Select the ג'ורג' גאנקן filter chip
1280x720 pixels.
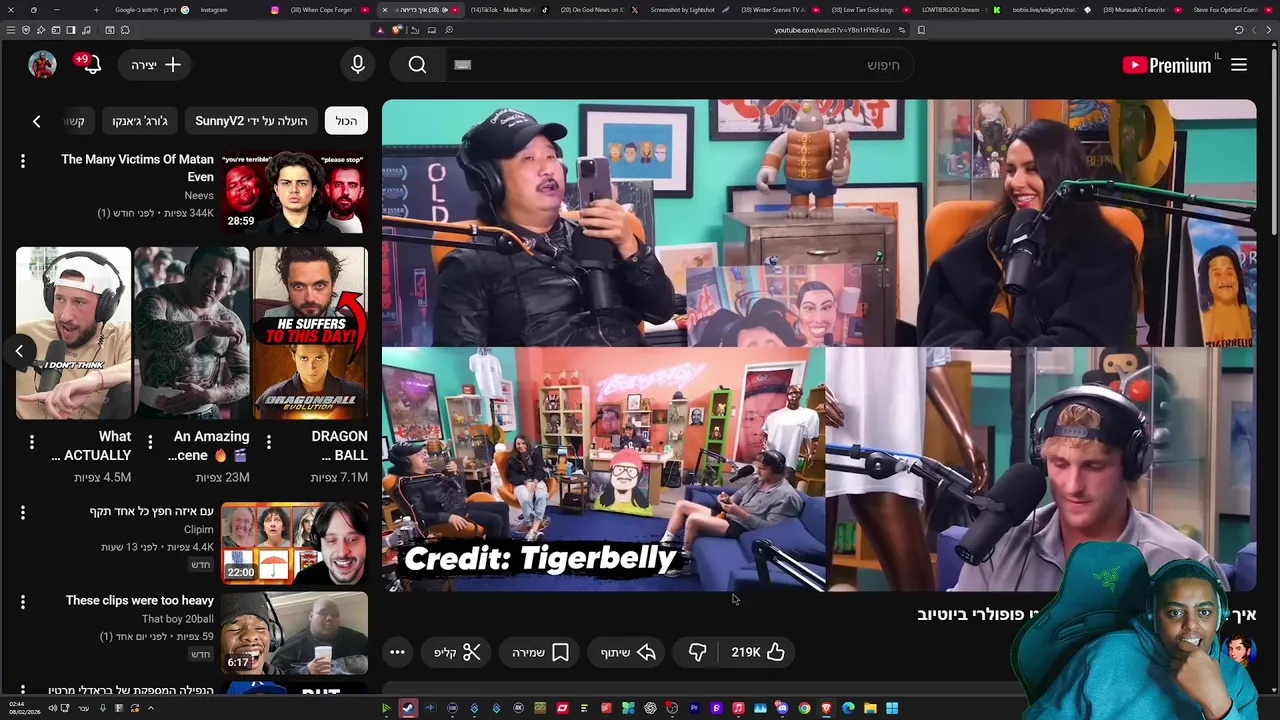pyautogui.click(x=140, y=121)
